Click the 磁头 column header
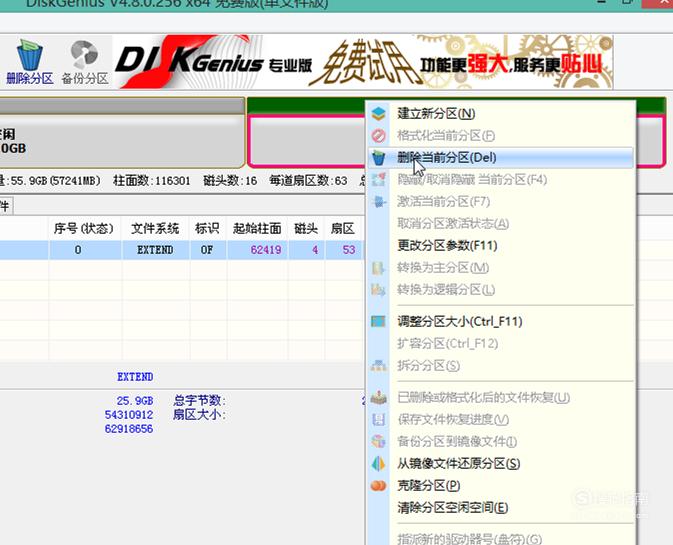Screen dimensions: 673x545 click(x=306, y=228)
